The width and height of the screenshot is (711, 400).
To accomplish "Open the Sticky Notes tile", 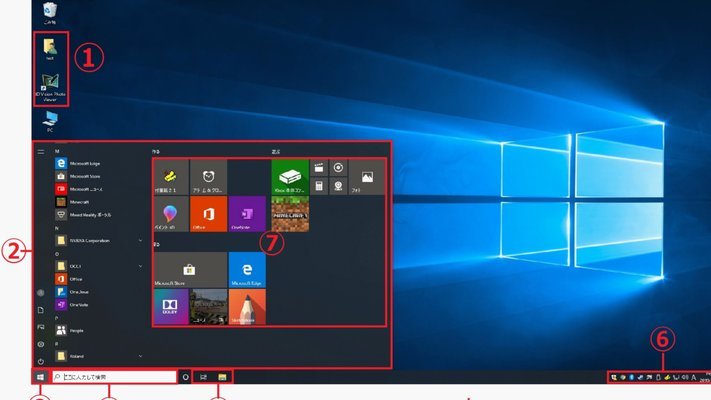I will pos(171,177).
